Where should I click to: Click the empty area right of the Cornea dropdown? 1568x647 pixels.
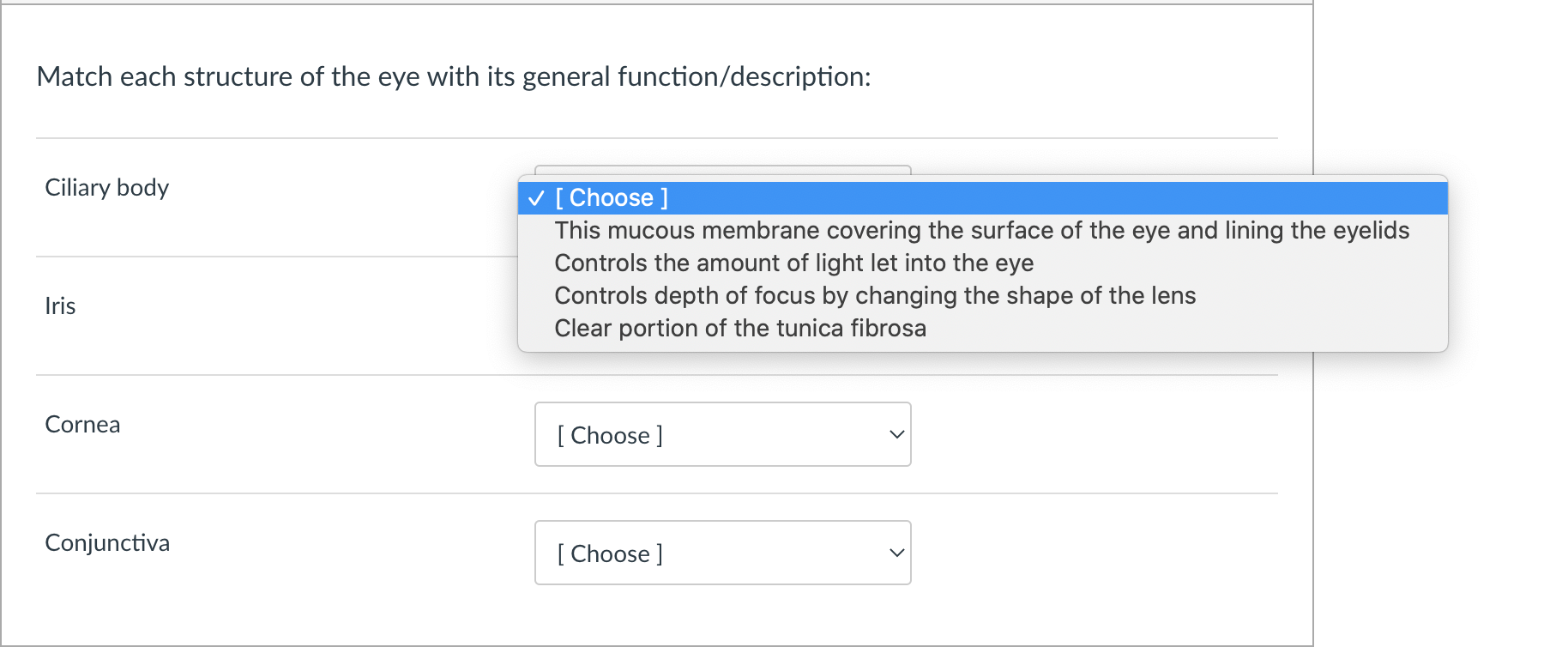pyautogui.click(x=1072, y=435)
